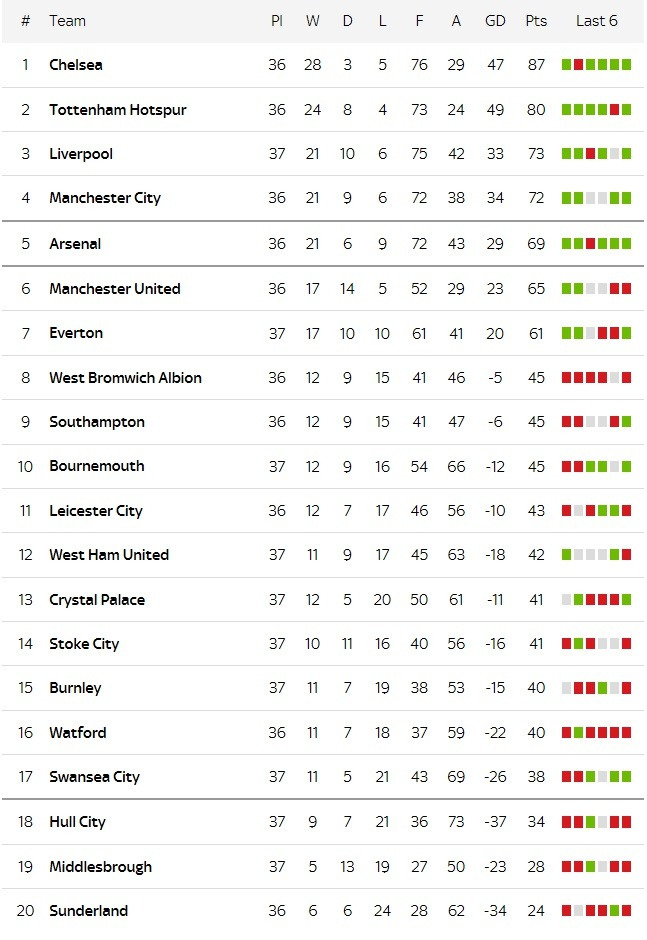Screen dimensions: 647x940
Task: Click Tottenham's single red loss square
Action: 614,110
